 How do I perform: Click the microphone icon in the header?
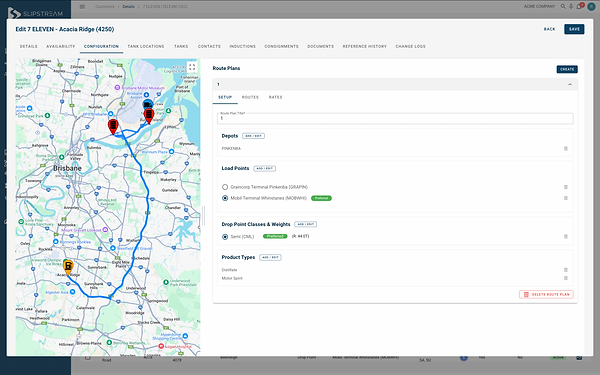[571, 7]
